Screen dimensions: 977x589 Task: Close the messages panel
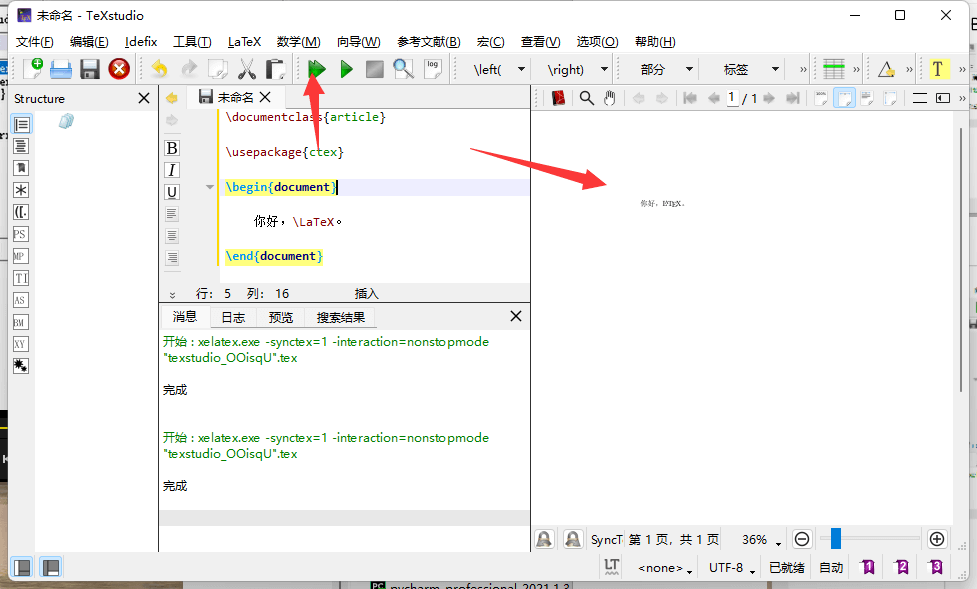(x=516, y=316)
